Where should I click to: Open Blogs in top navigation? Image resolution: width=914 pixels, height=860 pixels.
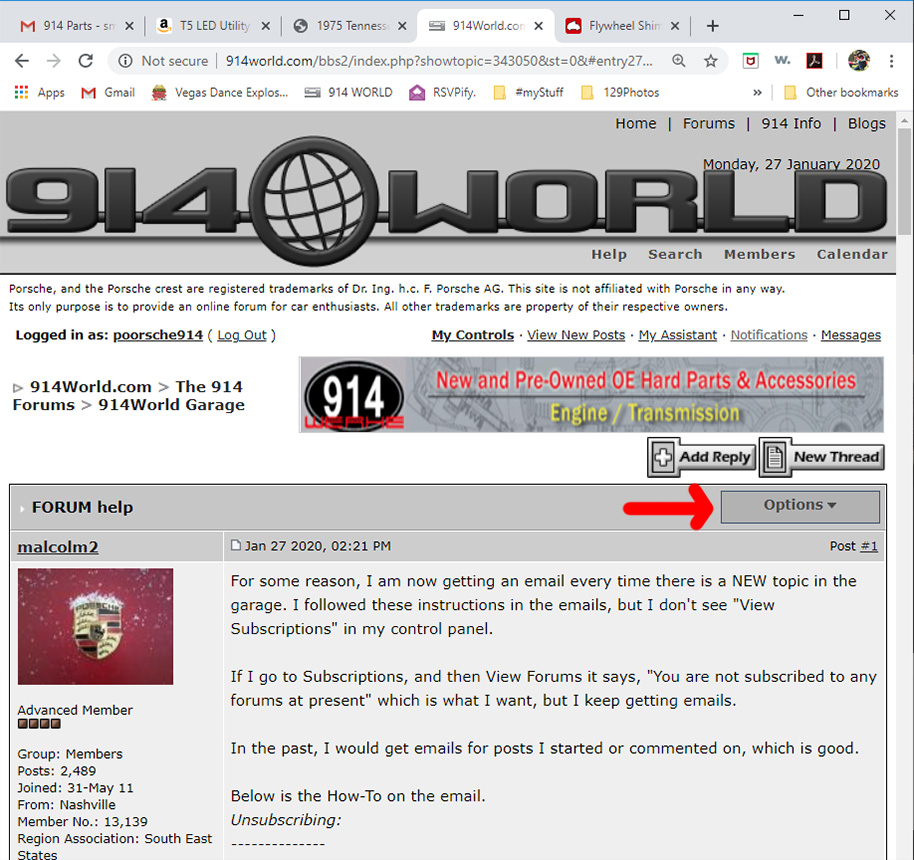pyautogui.click(x=867, y=124)
